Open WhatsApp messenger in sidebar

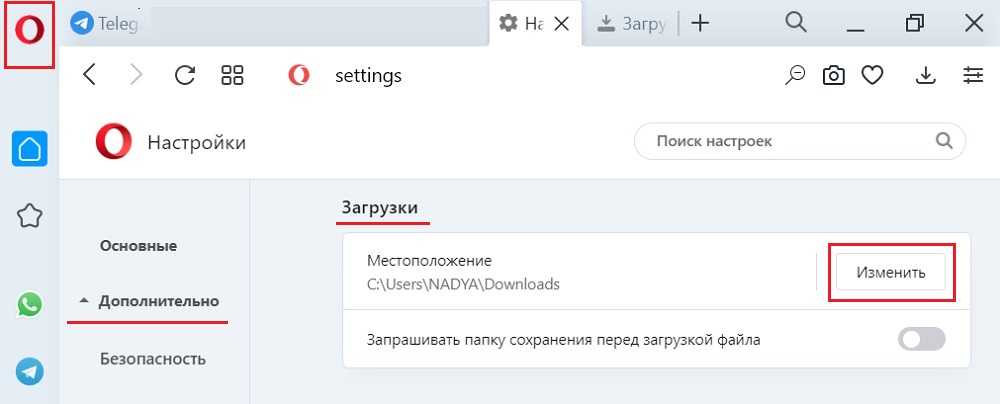click(x=30, y=304)
